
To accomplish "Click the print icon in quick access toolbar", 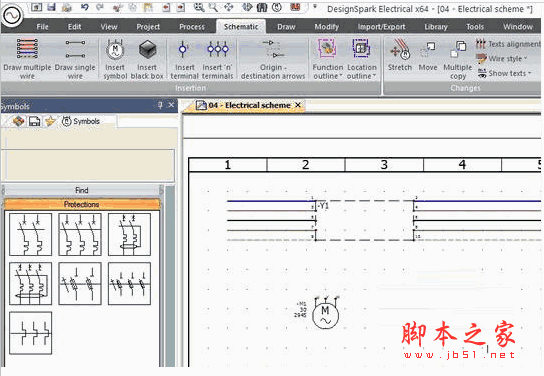I will (67, 7).
